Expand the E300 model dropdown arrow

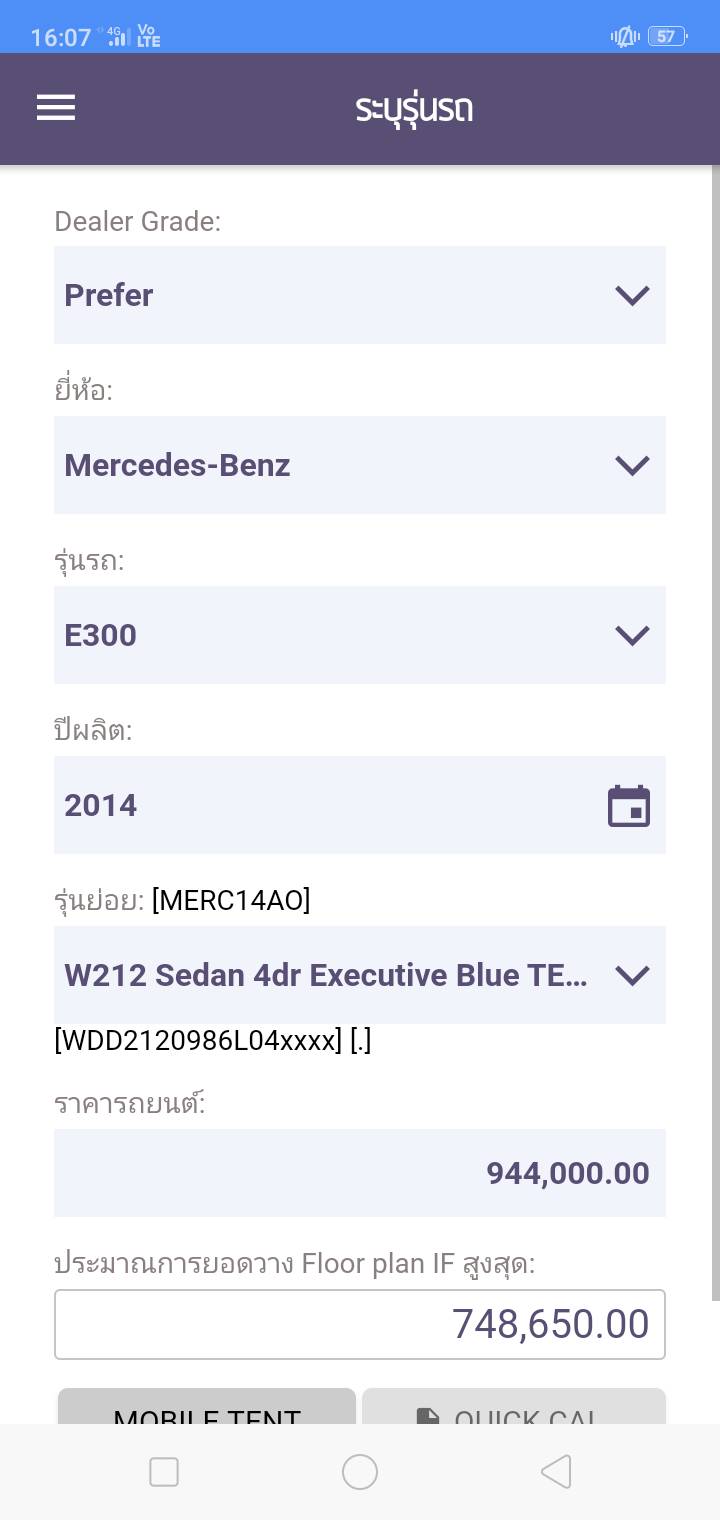632,635
